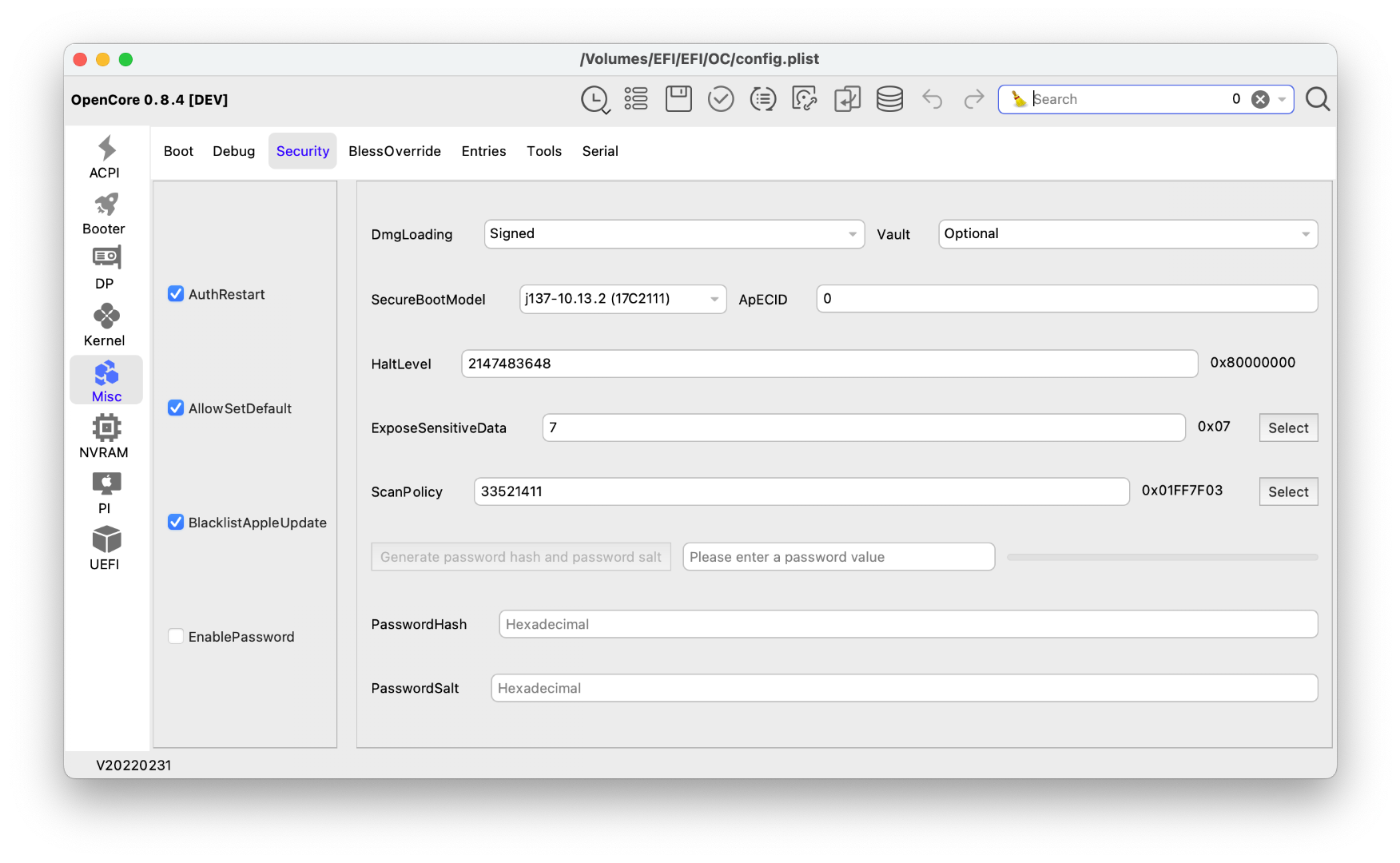Switch to the Debug tab
Viewport: 1400px width, 863px height.
[234, 151]
